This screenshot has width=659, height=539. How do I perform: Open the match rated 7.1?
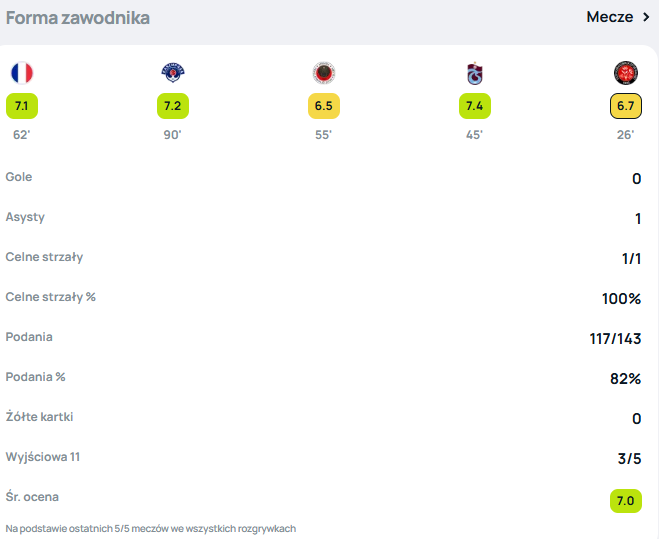(x=22, y=106)
